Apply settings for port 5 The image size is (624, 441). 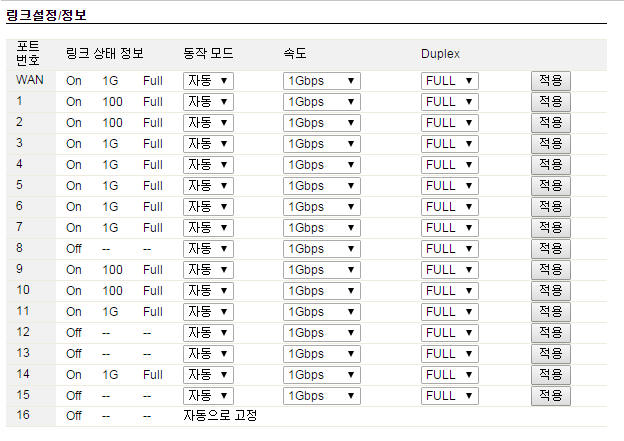coord(551,186)
